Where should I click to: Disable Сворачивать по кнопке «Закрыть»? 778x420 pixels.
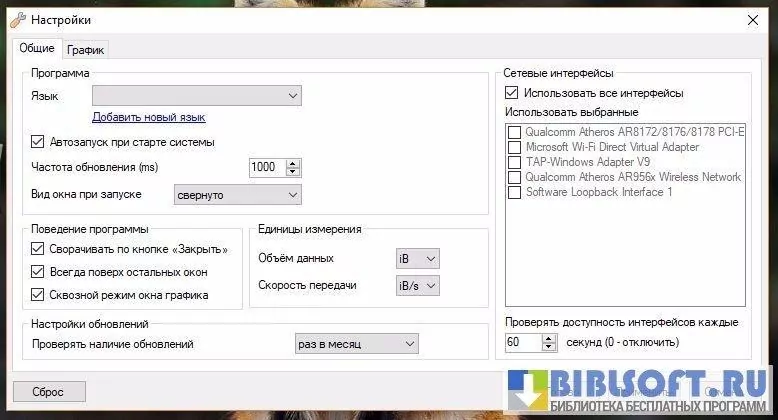click(x=39, y=249)
